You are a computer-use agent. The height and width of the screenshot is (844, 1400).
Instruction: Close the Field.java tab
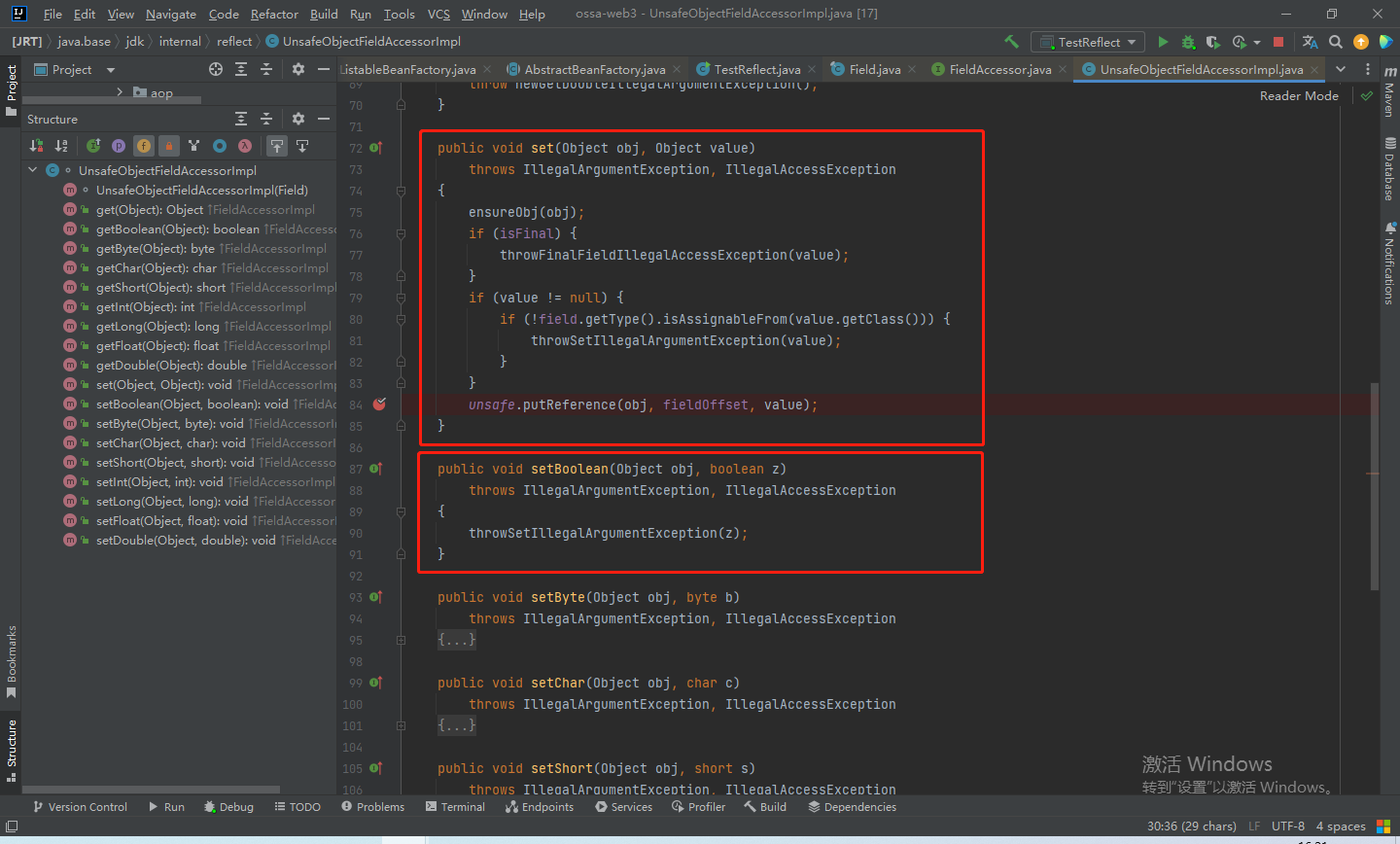(x=912, y=69)
